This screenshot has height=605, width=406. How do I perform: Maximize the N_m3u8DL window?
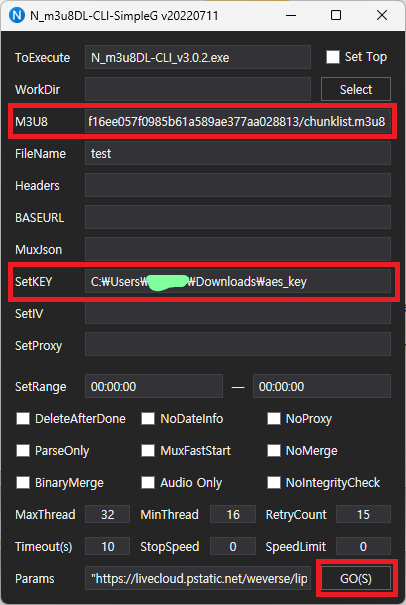336,15
